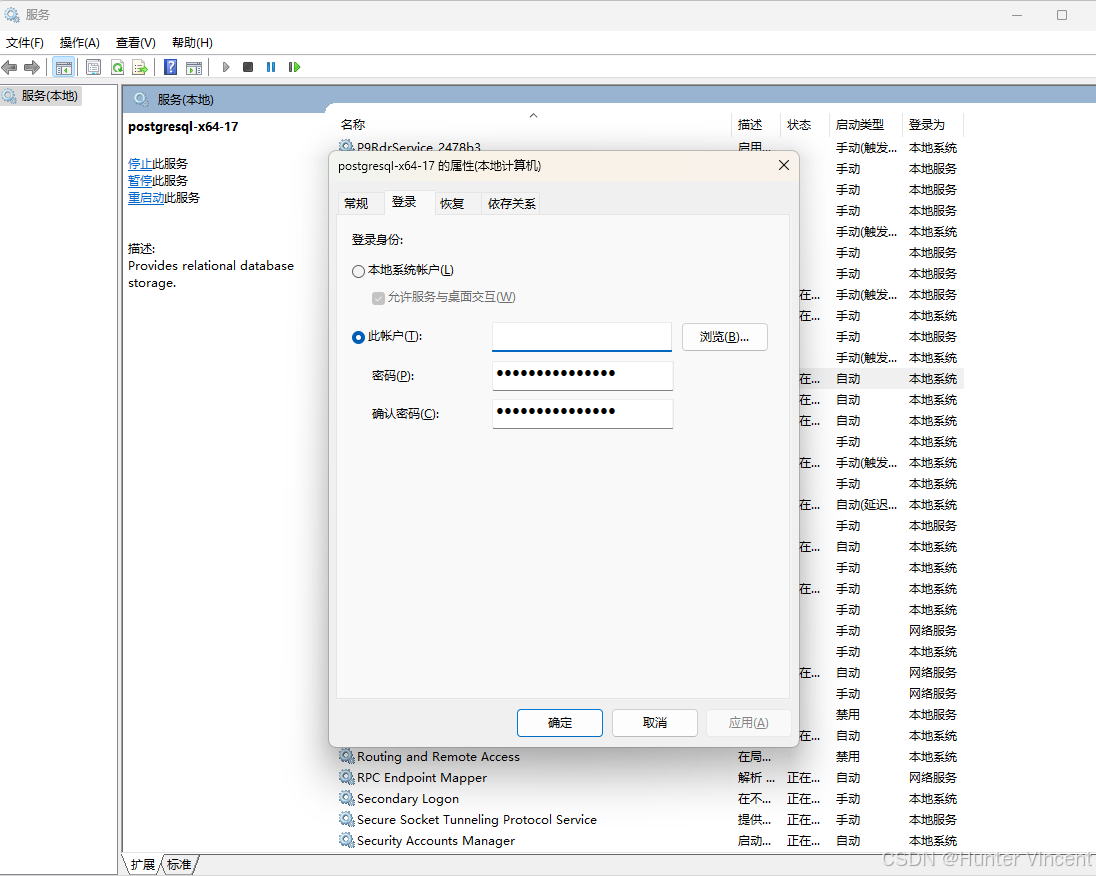Click the Back navigation arrow in the toolbar
This screenshot has width=1096, height=876.
click(x=9, y=67)
